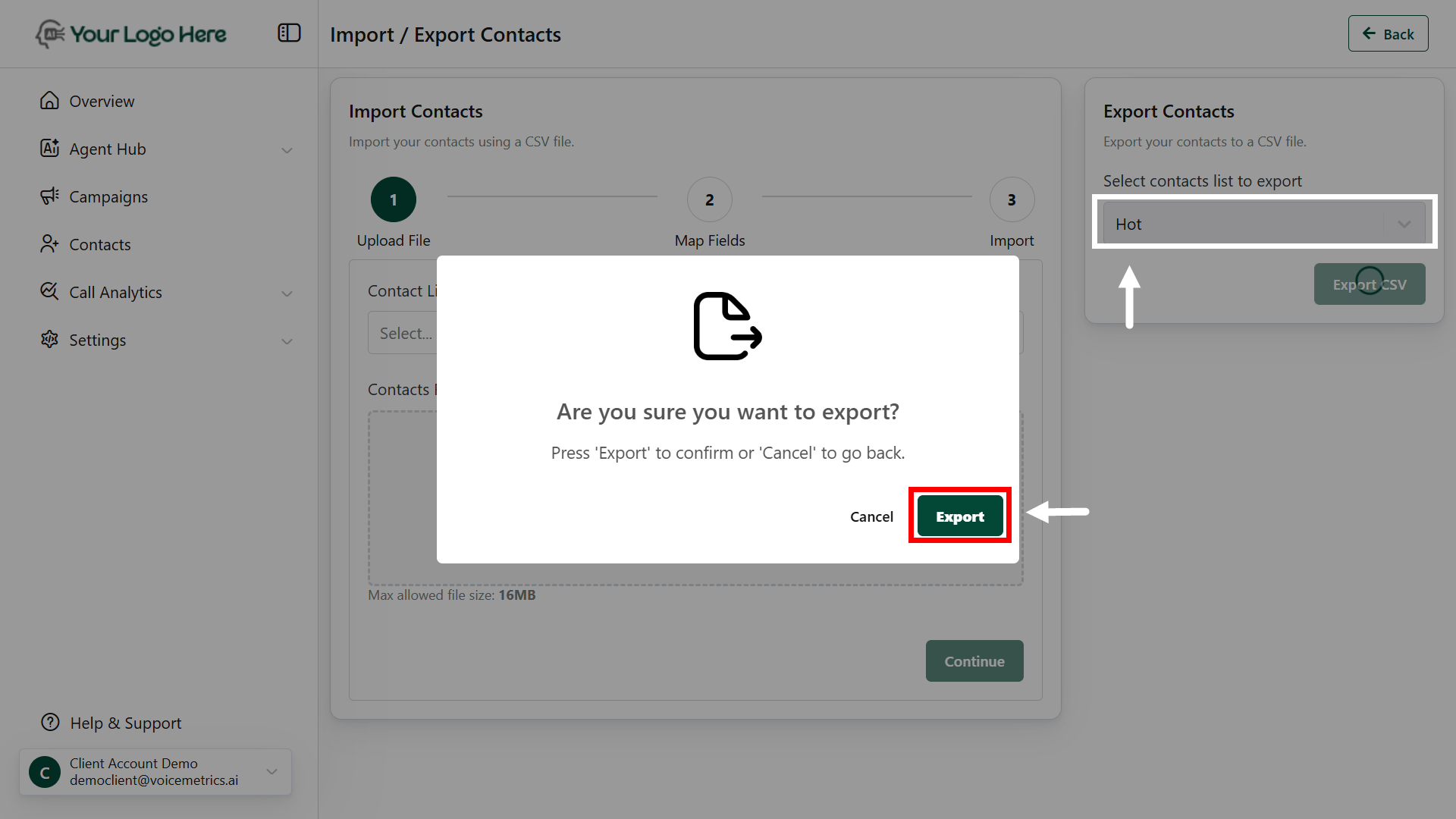Image resolution: width=1456 pixels, height=819 pixels.
Task: Select step 3 Import circle
Action: (x=1012, y=199)
